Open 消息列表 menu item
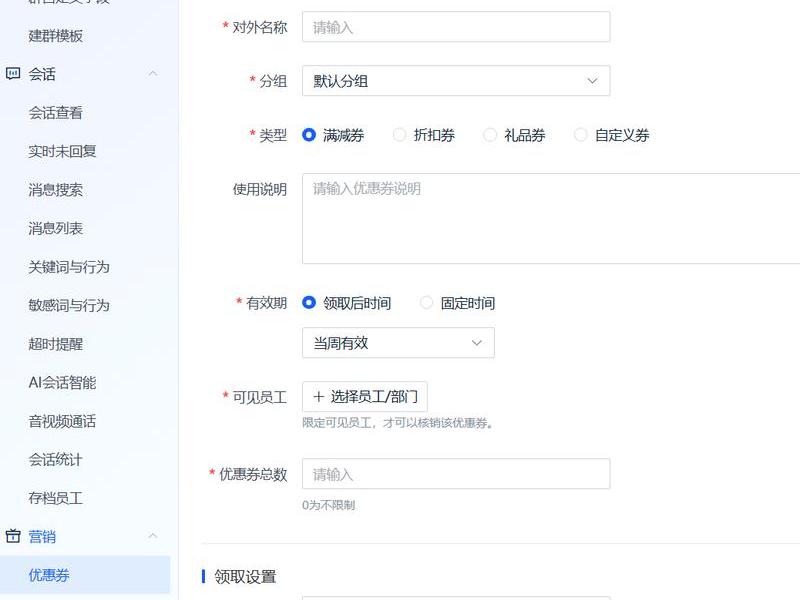Screen dimensions: 800x600 click(x=56, y=228)
